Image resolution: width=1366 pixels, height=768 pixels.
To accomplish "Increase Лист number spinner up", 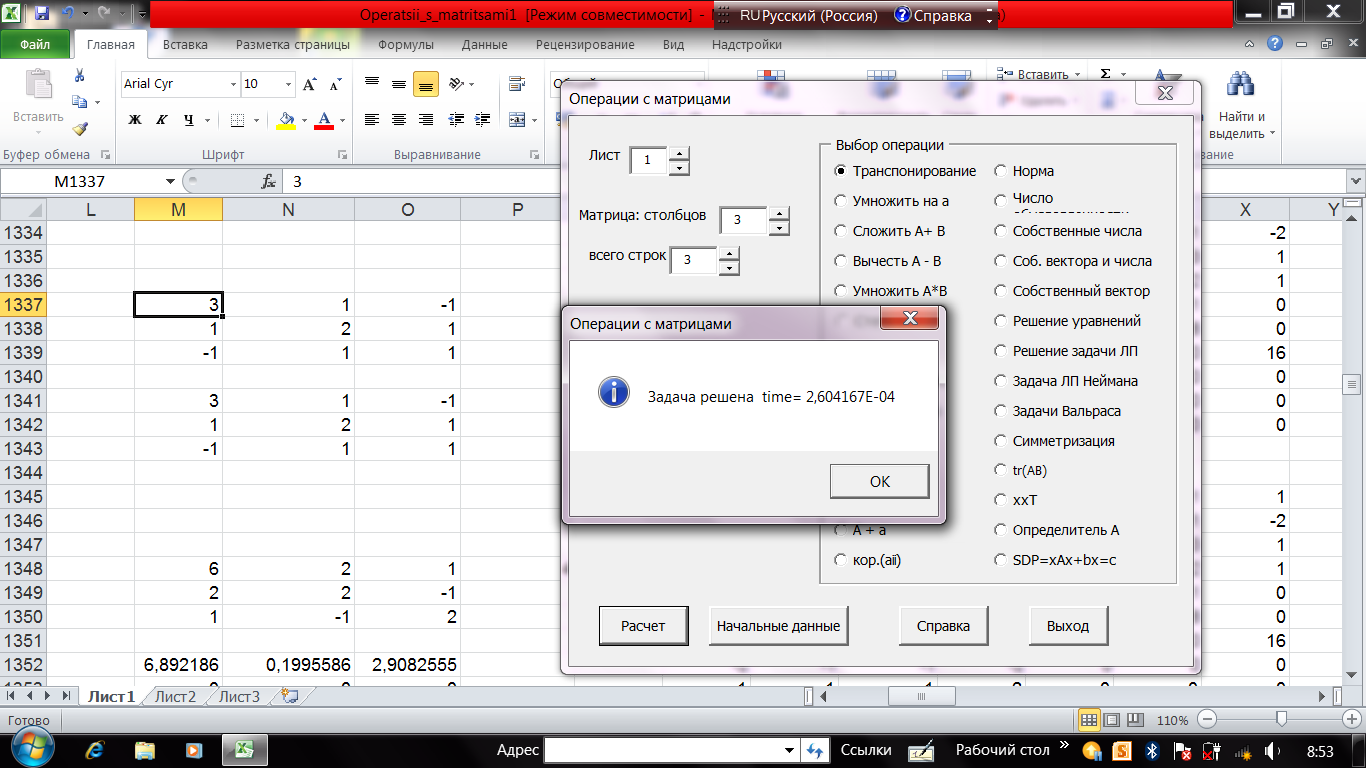I will (x=679, y=153).
